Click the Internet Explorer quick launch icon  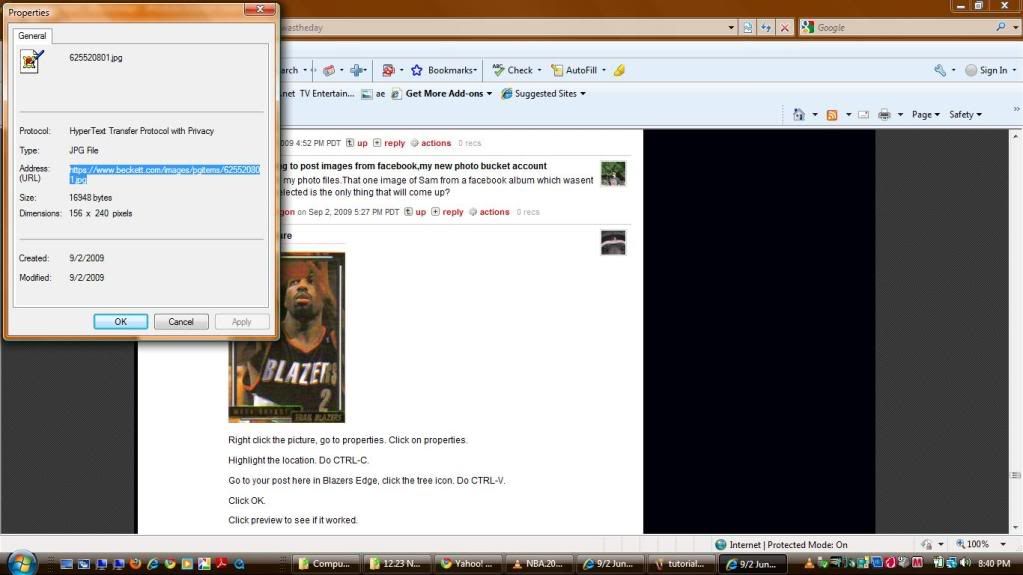(x=153, y=564)
